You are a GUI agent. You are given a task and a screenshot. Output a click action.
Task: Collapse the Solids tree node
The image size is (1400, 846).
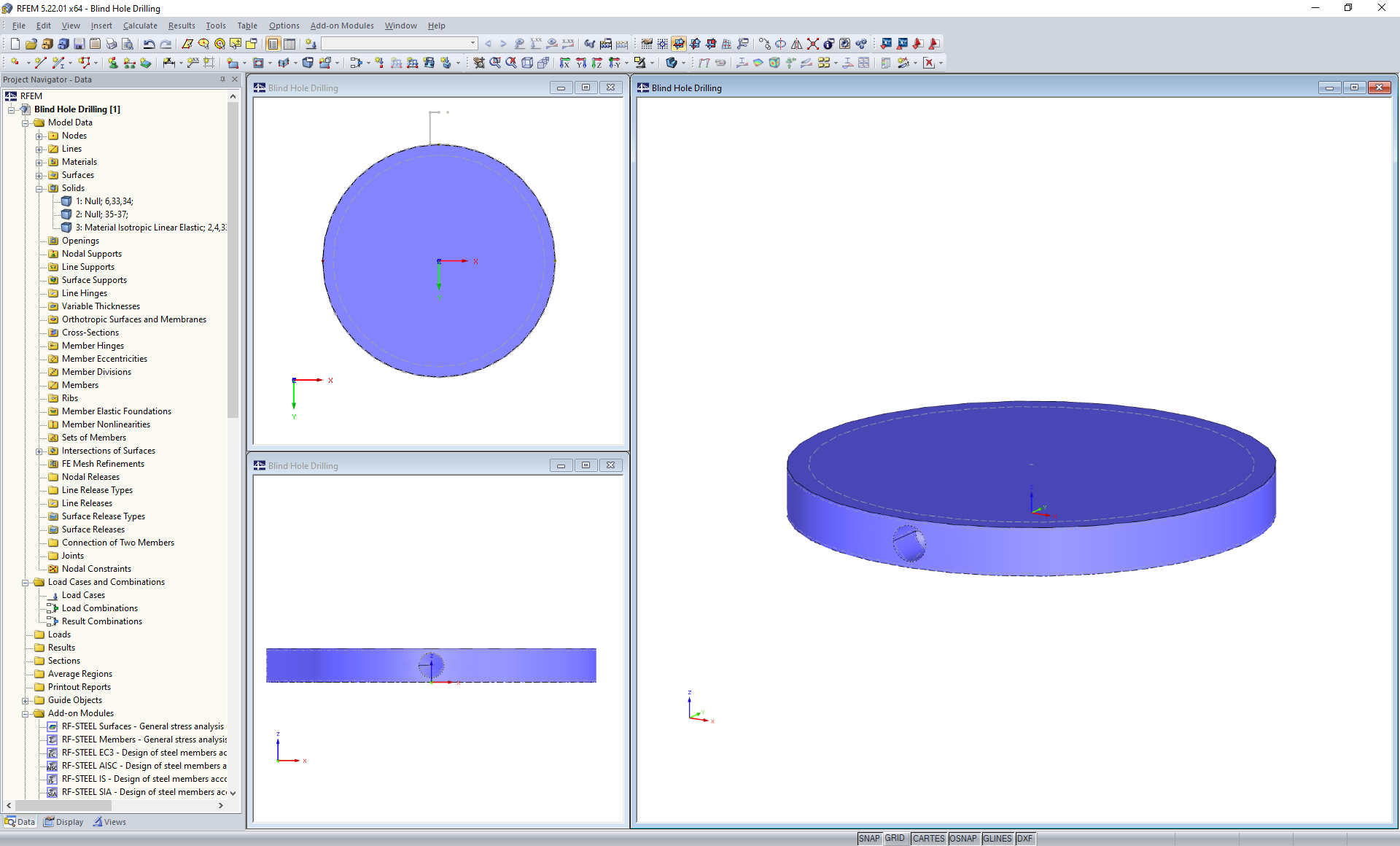[39, 189]
